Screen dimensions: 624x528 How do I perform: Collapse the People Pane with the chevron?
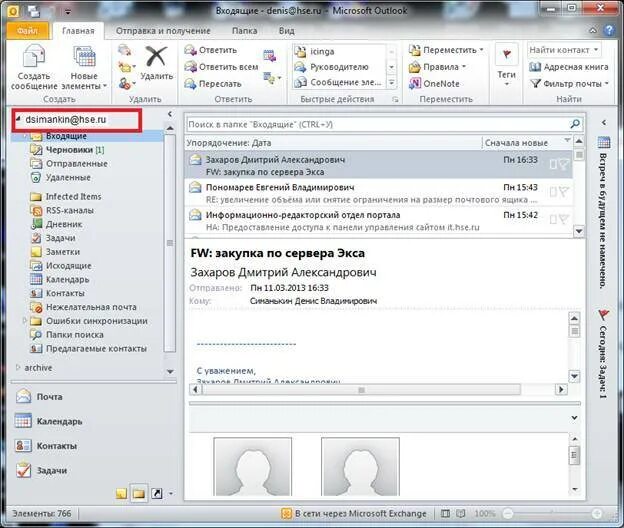[x=574, y=418]
